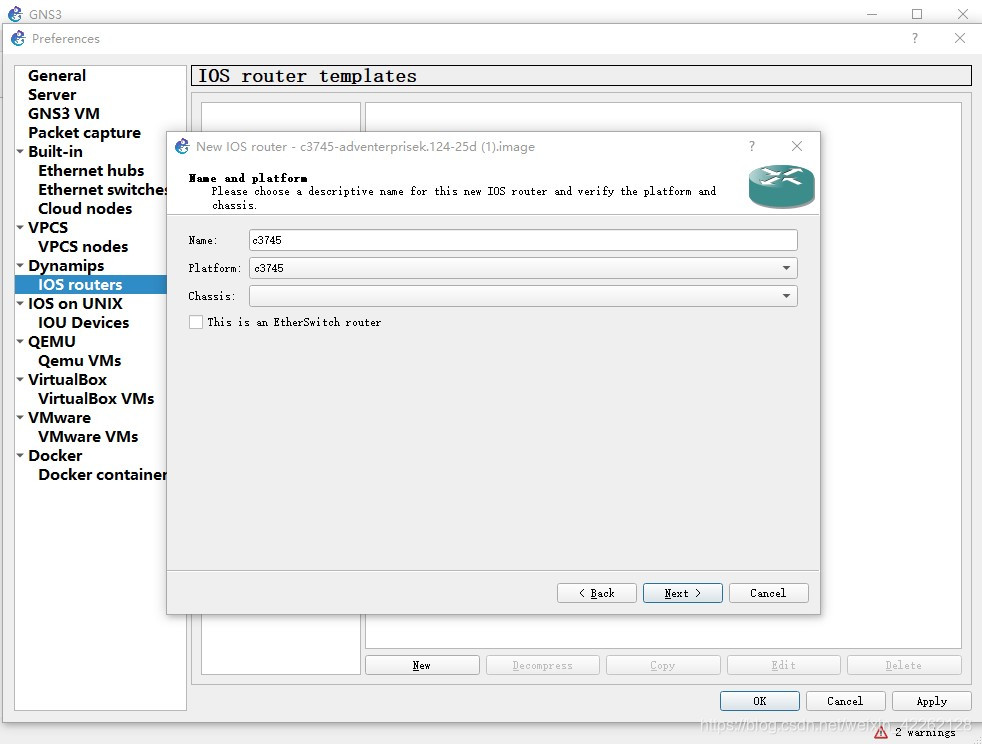Click Apply in Preferences window
The image size is (982, 744).
pos(932,701)
